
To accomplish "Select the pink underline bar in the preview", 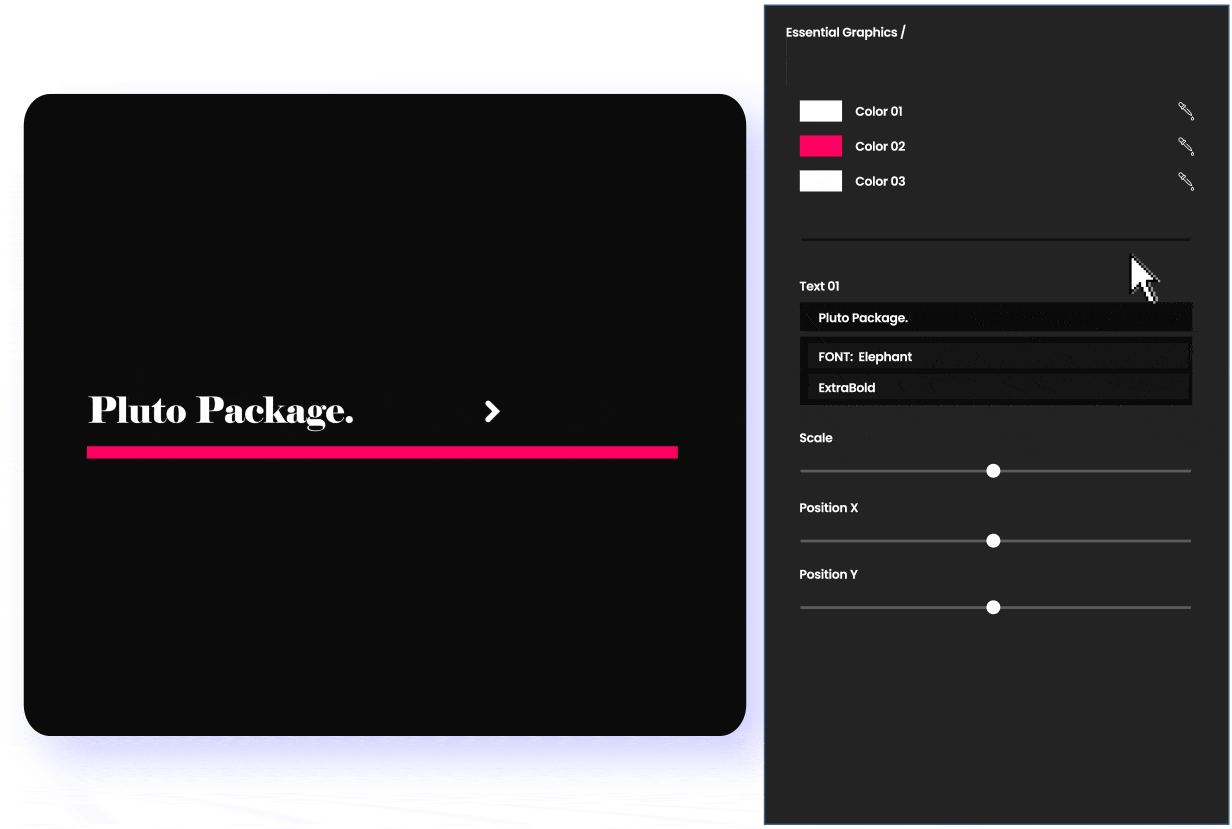I will click(x=382, y=452).
